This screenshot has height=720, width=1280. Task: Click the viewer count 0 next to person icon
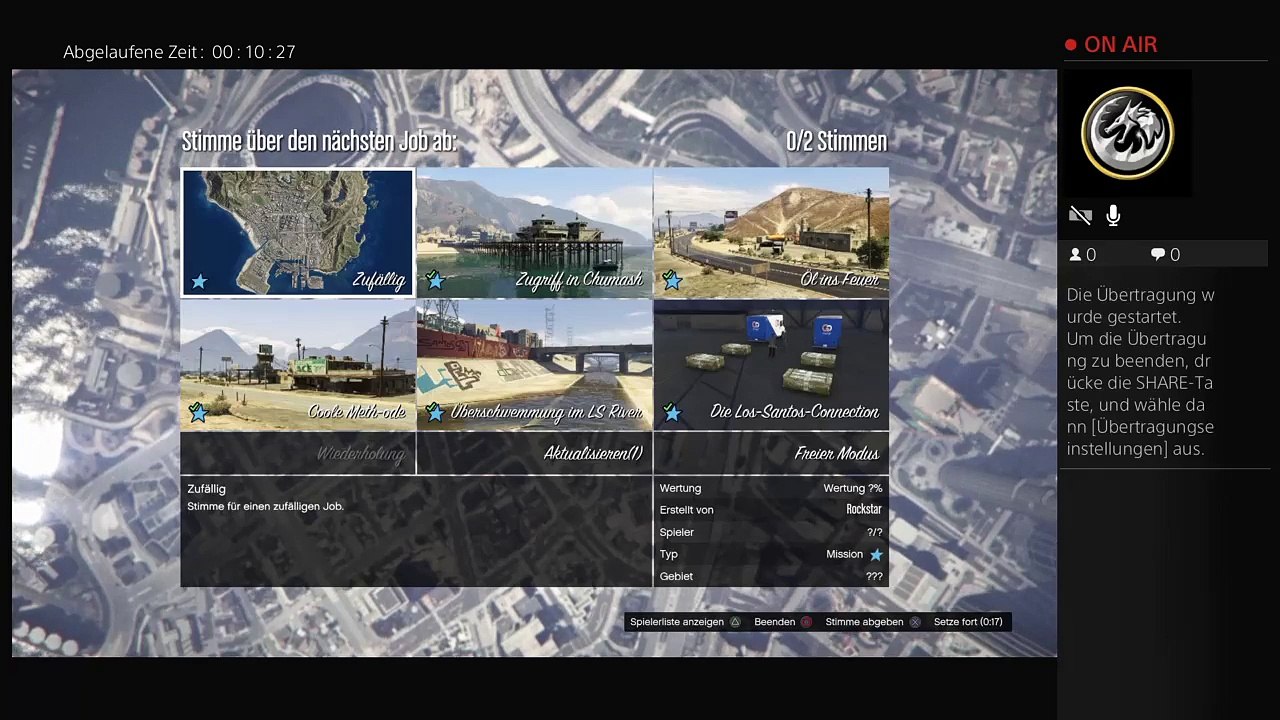point(1091,255)
